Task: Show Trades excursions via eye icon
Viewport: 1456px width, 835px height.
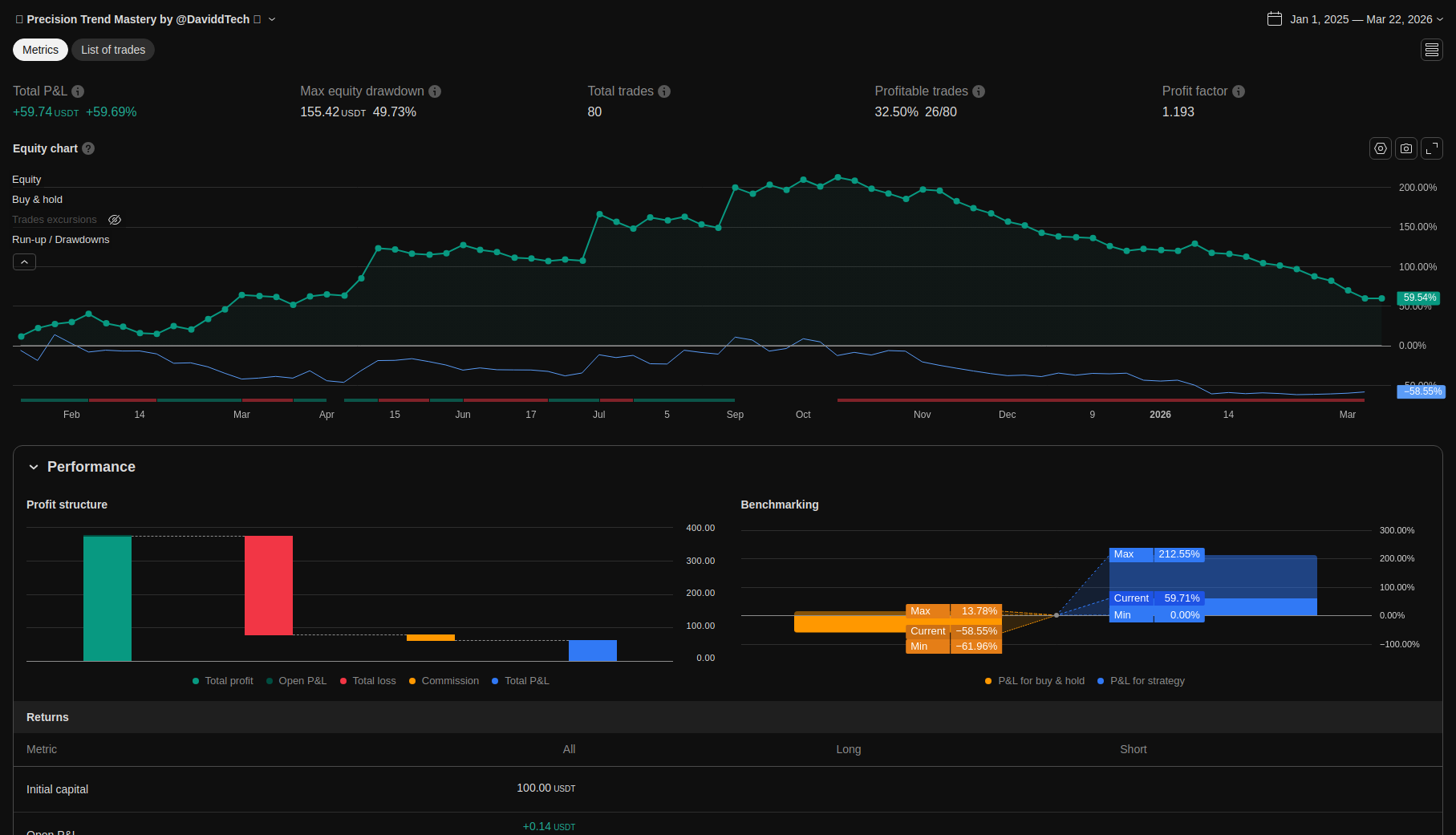Action: (x=115, y=220)
